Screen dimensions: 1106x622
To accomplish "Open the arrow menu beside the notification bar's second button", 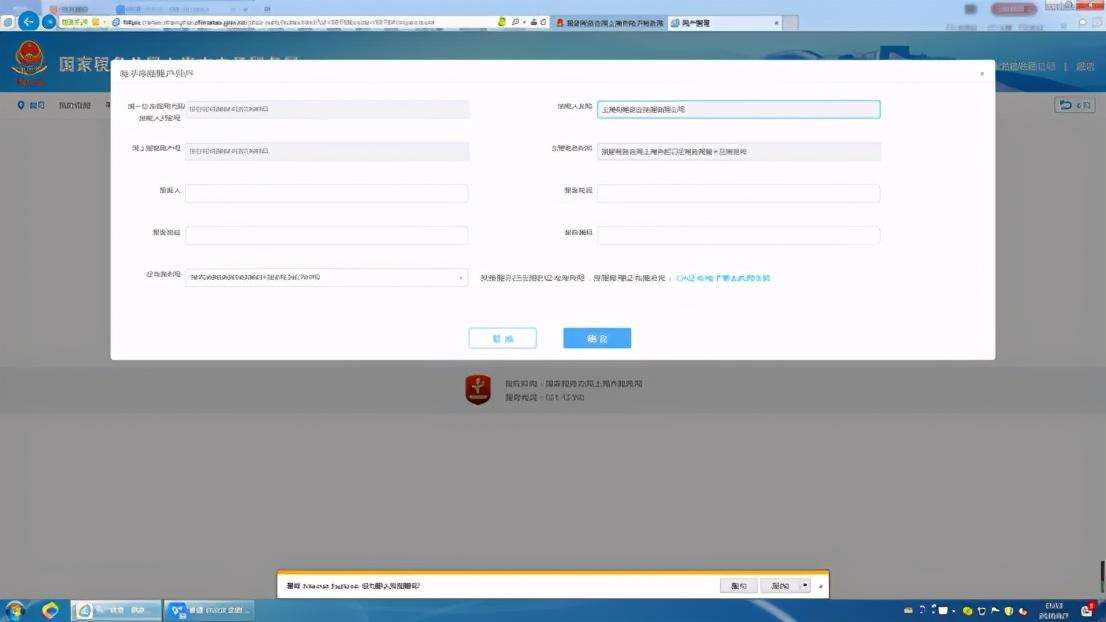I will [x=804, y=586].
